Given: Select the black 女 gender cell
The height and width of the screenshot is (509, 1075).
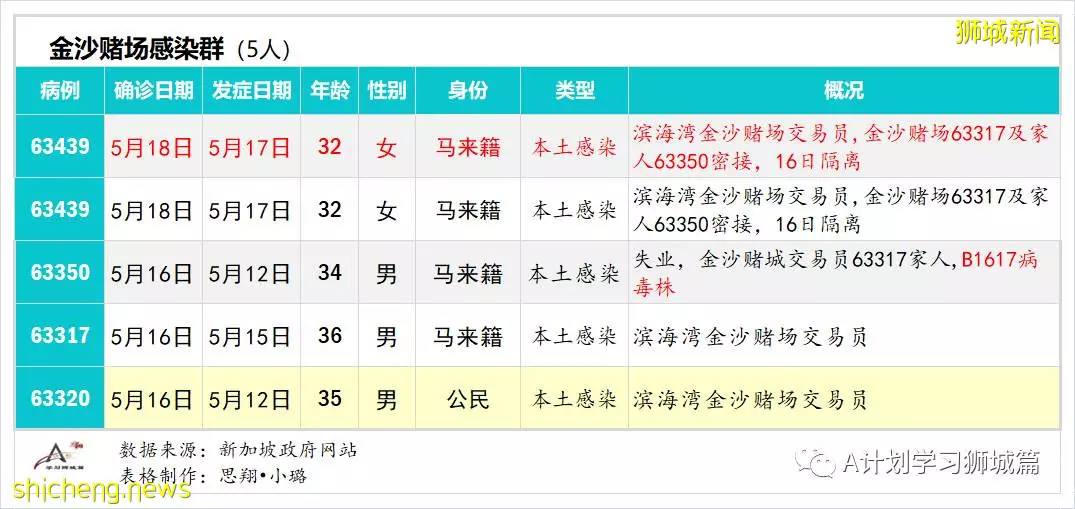Looking at the screenshot, I should 387,211.
